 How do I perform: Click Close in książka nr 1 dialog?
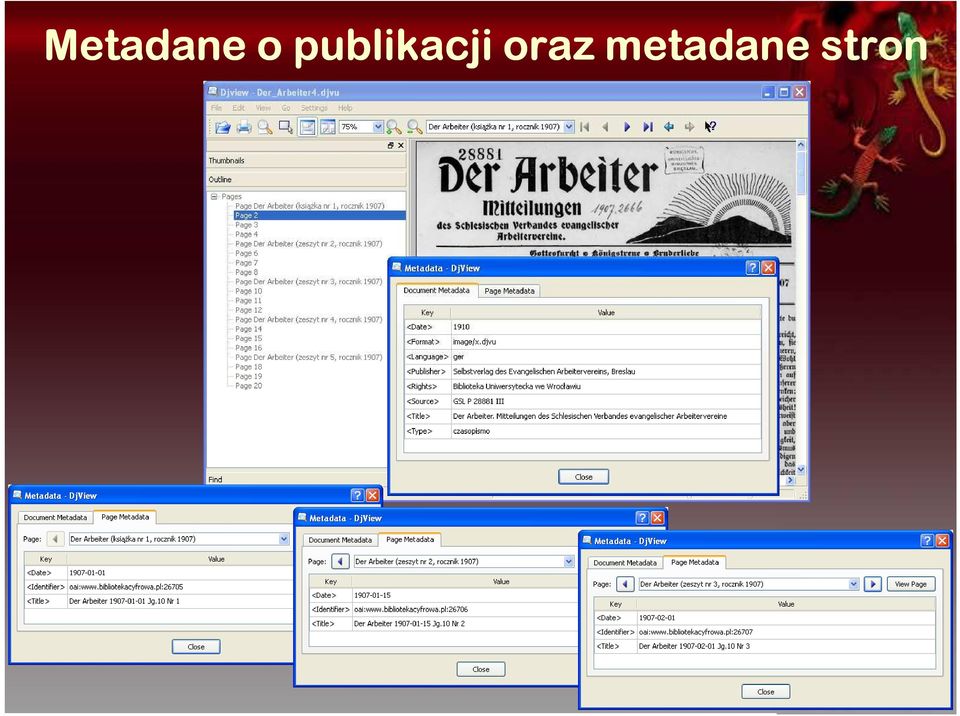point(196,646)
